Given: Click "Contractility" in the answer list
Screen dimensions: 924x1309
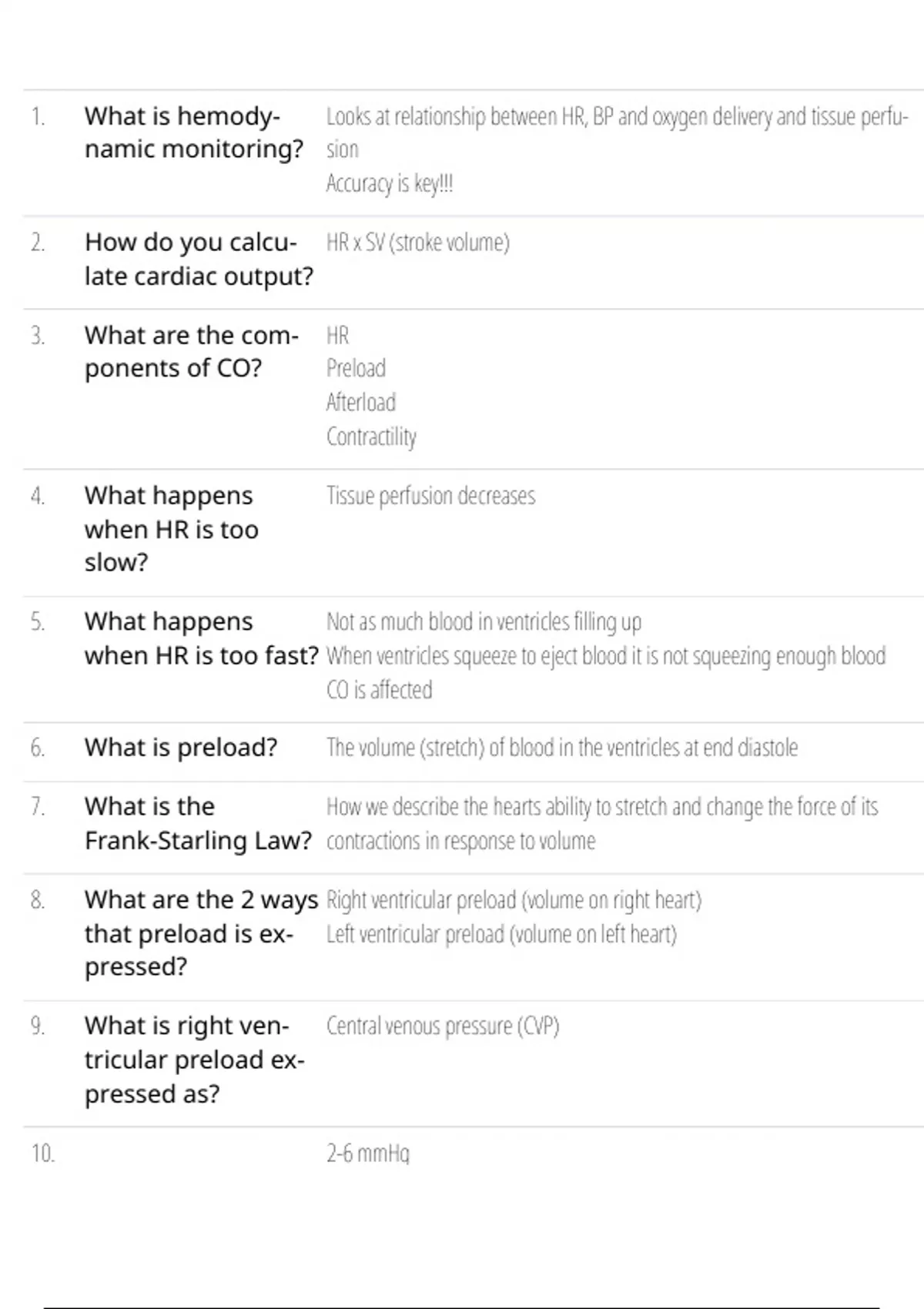Looking at the screenshot, I should [371, 437].
